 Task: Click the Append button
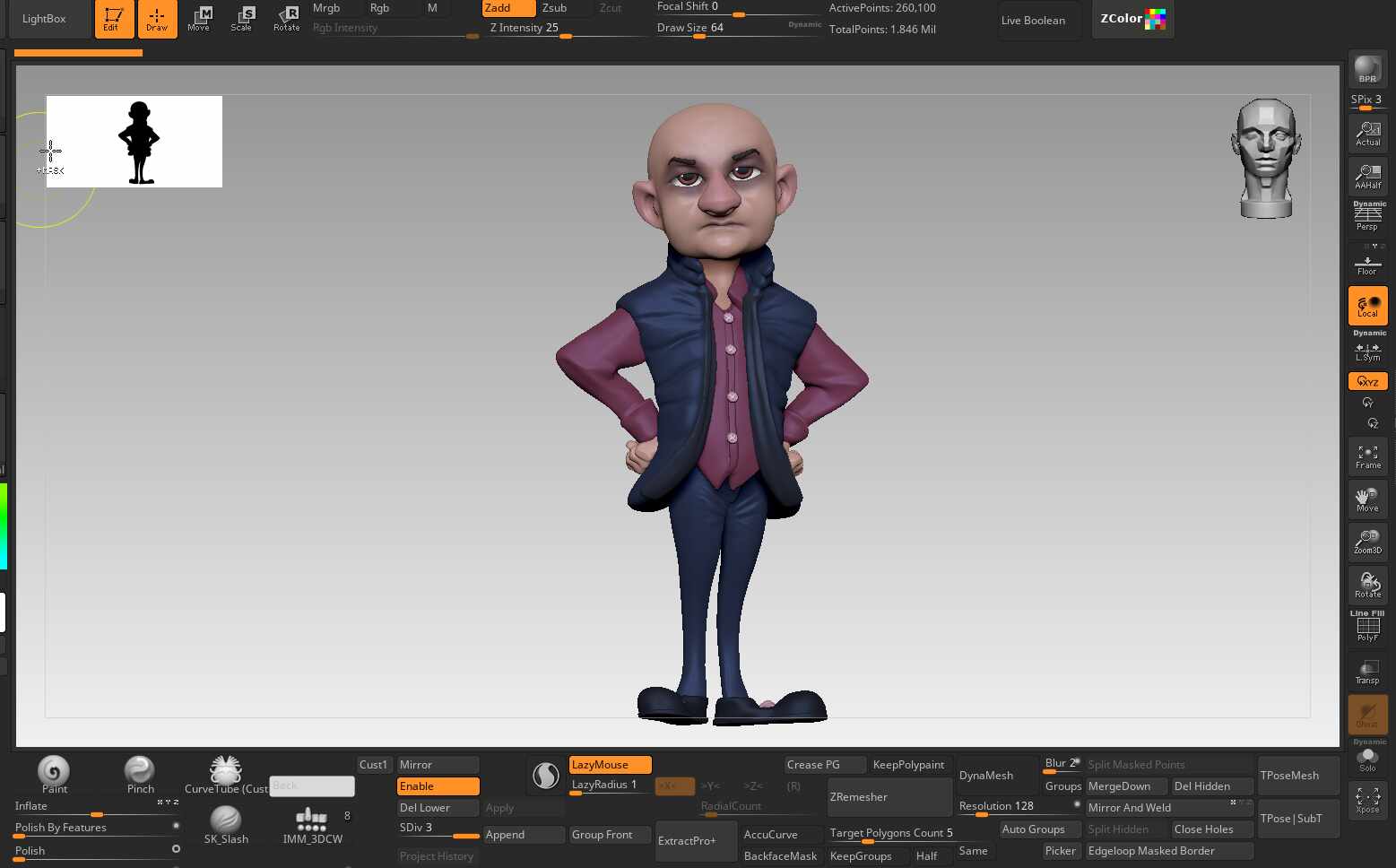(524, 835)
